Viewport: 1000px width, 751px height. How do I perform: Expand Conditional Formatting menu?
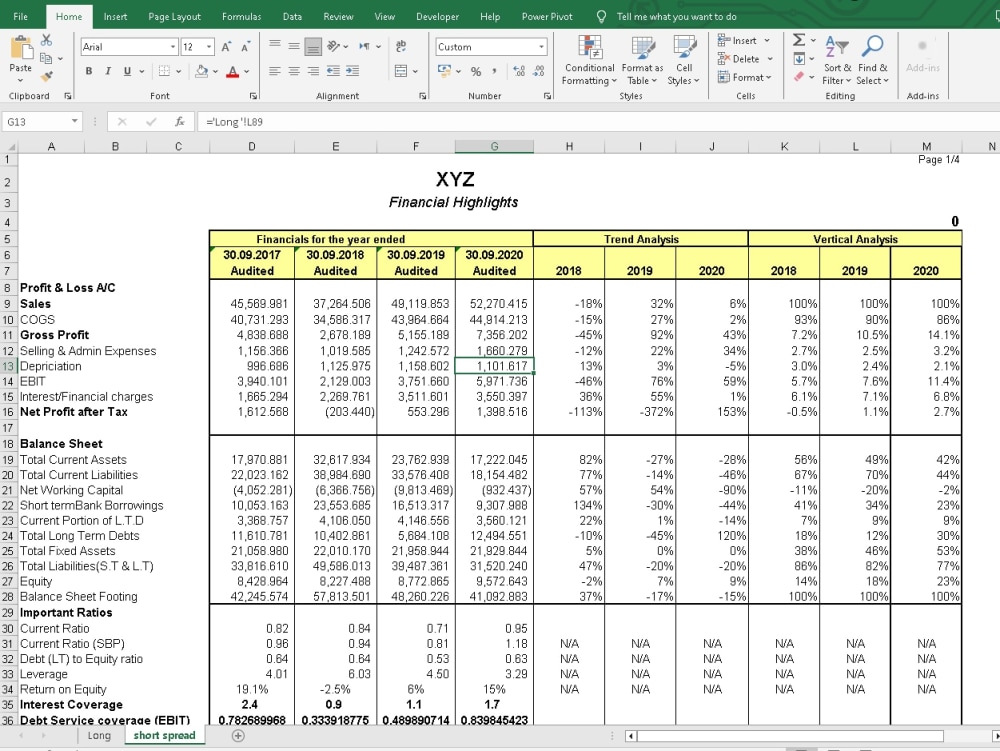589,61
